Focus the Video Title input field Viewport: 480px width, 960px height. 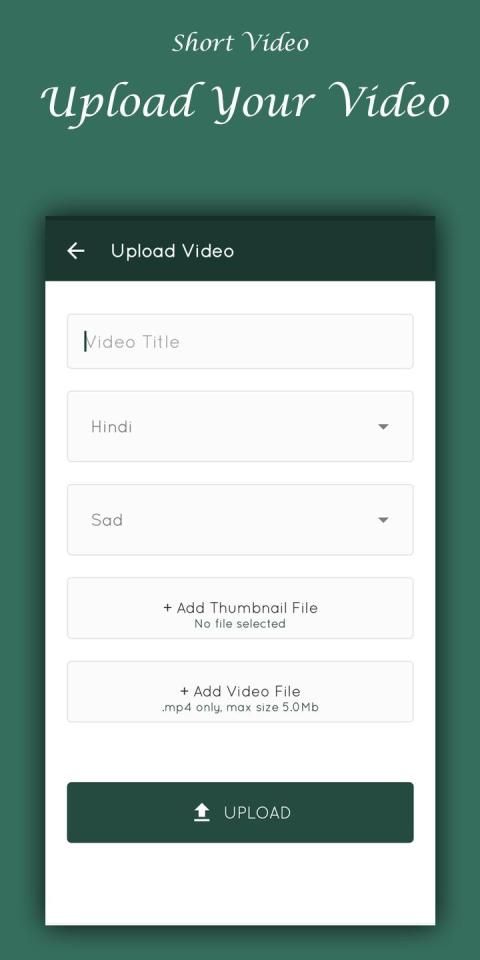pyautogui.click(x=240, y=342)
